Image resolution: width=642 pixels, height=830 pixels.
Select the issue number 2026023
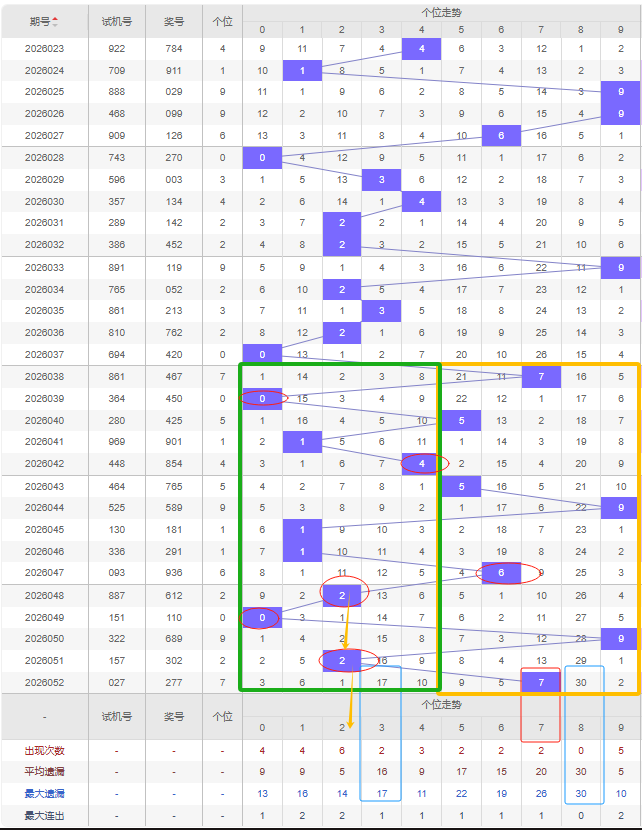[44, 49]
